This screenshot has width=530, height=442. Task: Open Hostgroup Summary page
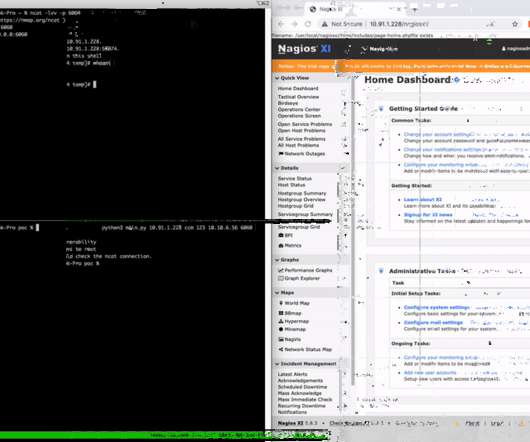pos(302,193)
